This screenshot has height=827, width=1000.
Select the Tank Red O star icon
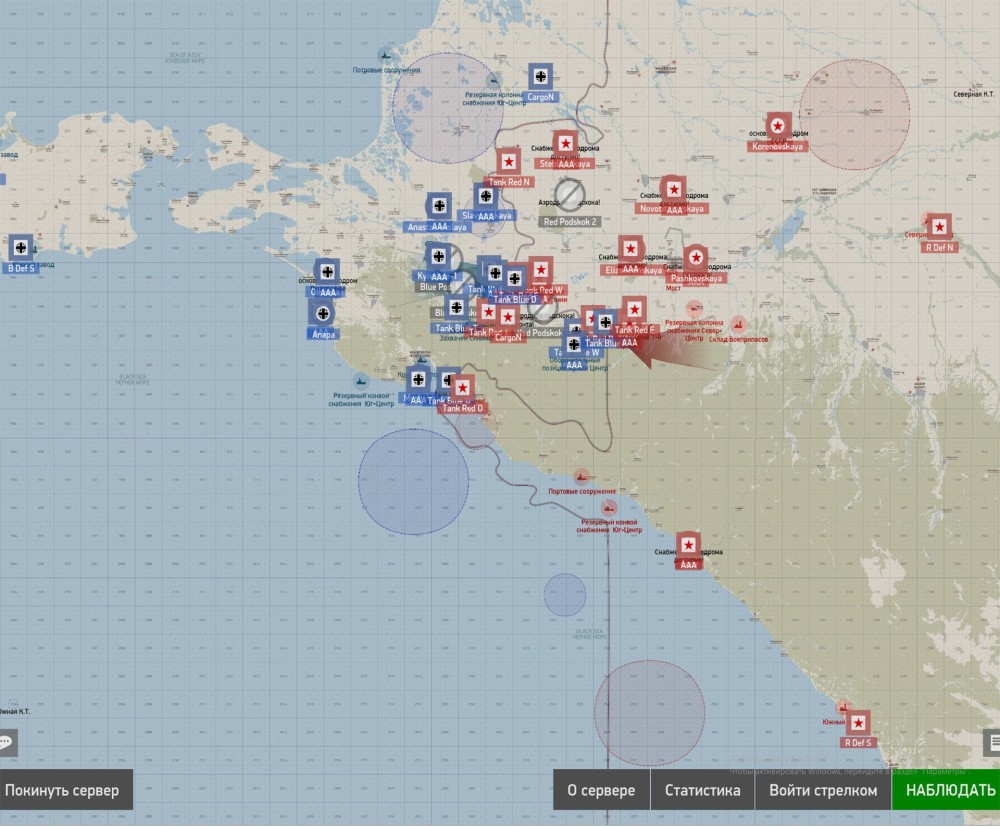(x=462, y=388)
